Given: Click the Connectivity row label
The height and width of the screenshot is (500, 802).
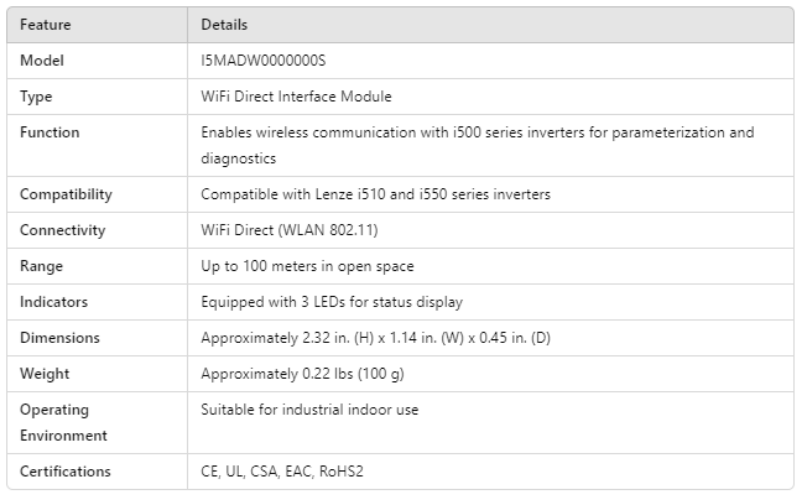Looking at the screenshot, I should [x=62, y=230].
